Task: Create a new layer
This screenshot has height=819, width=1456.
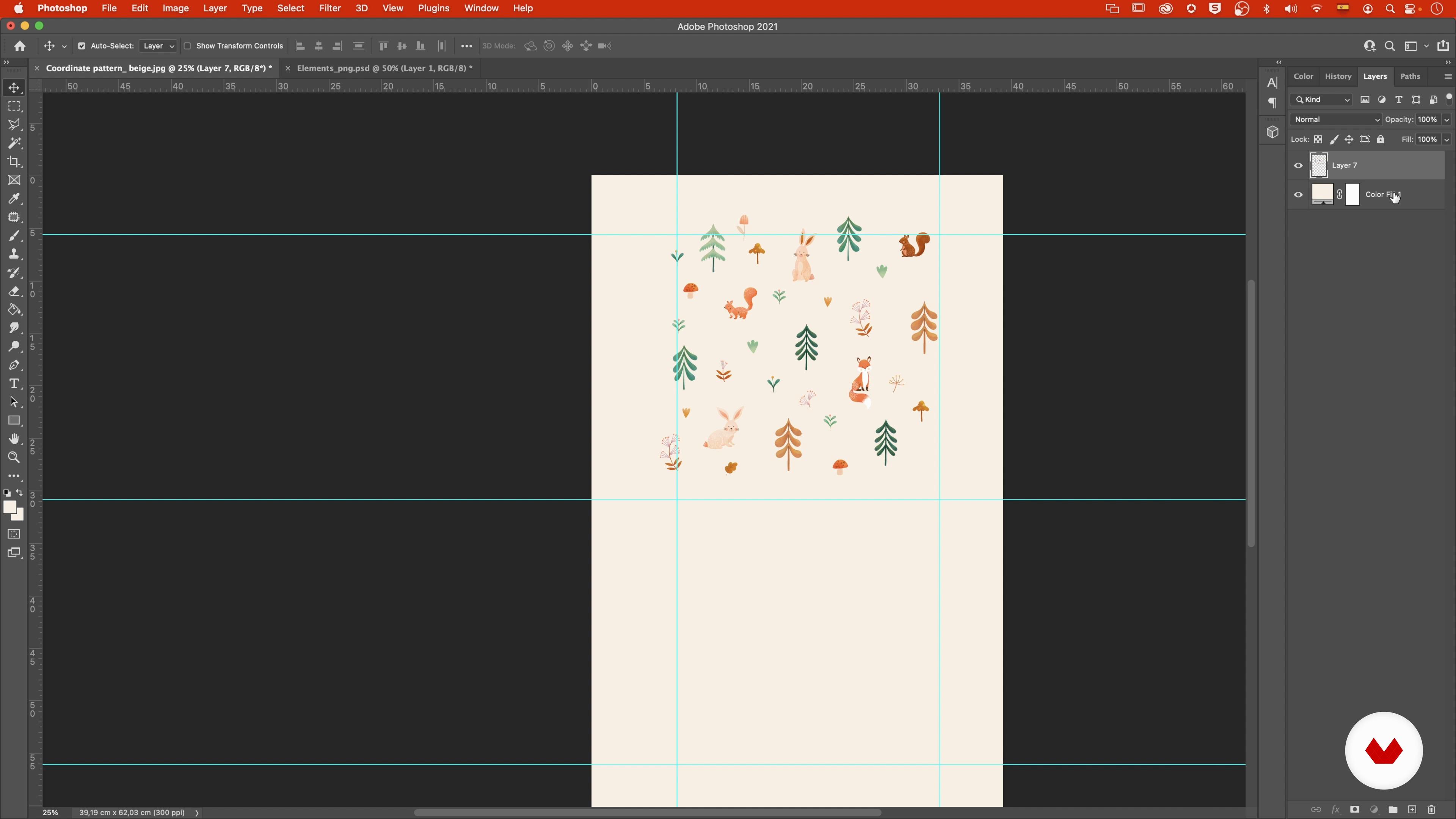Action: pos(1412,810)
